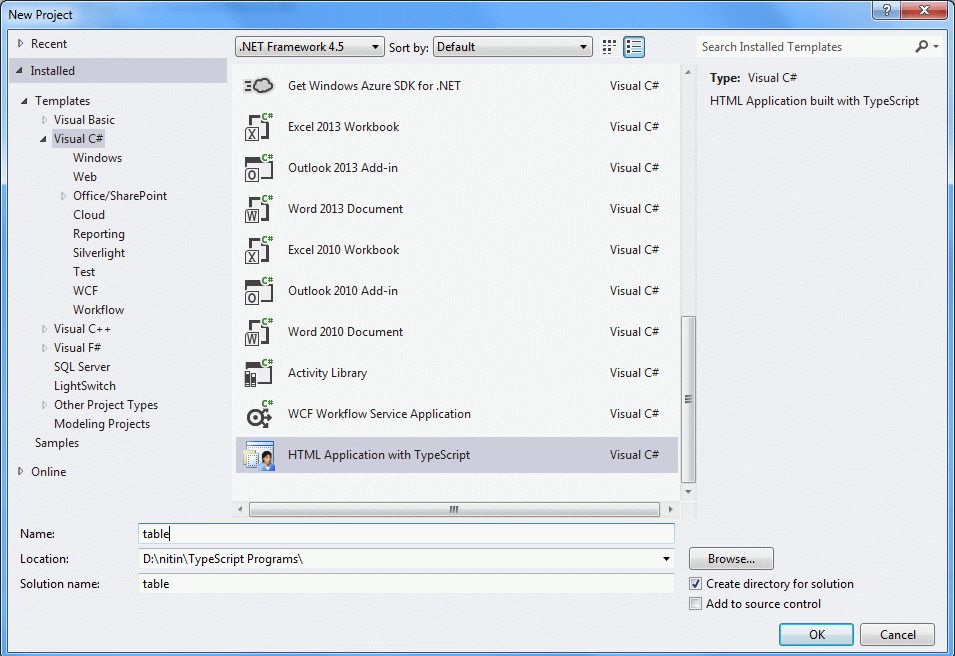Select the Modeling Projects node

[x=102, y=424]
